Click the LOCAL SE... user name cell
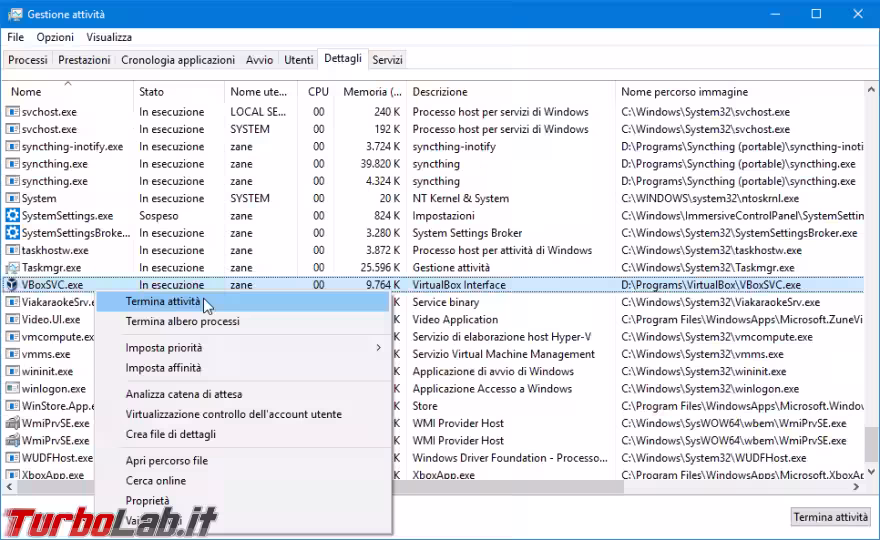 pyautogui.click(x=258, y=112)
